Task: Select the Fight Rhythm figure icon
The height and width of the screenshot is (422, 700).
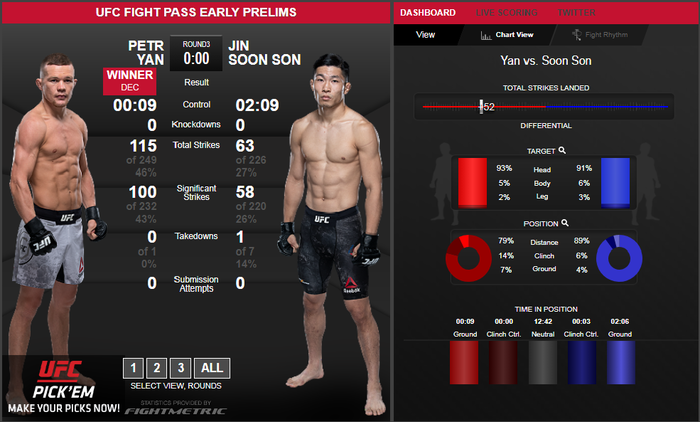Action: coord(577,34)
